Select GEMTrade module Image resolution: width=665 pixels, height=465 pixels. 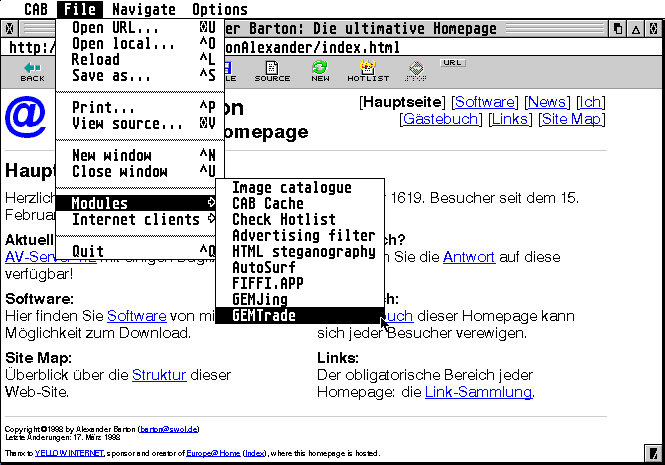[300, 315]
